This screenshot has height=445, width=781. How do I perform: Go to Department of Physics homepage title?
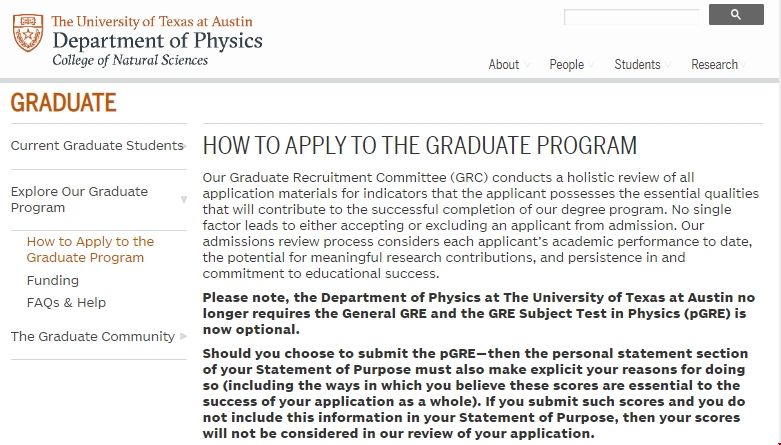click(157, 41)
